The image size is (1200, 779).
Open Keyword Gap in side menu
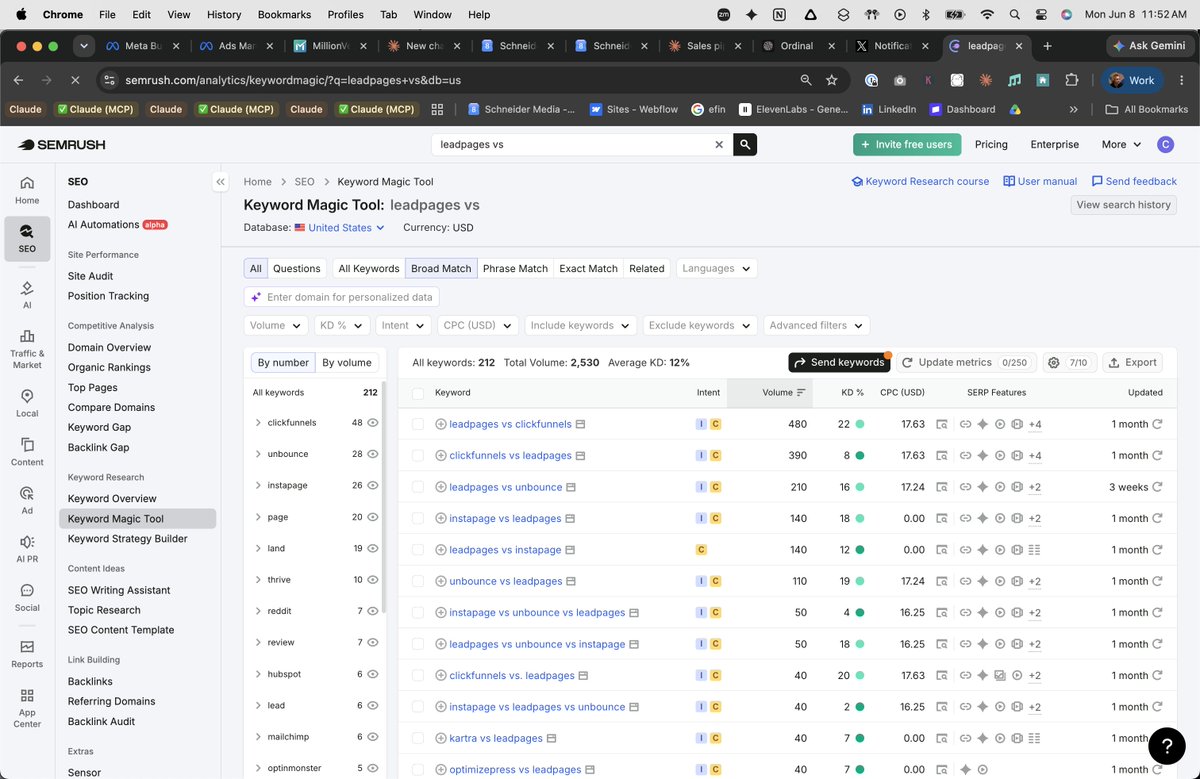[x=99, y=427]
